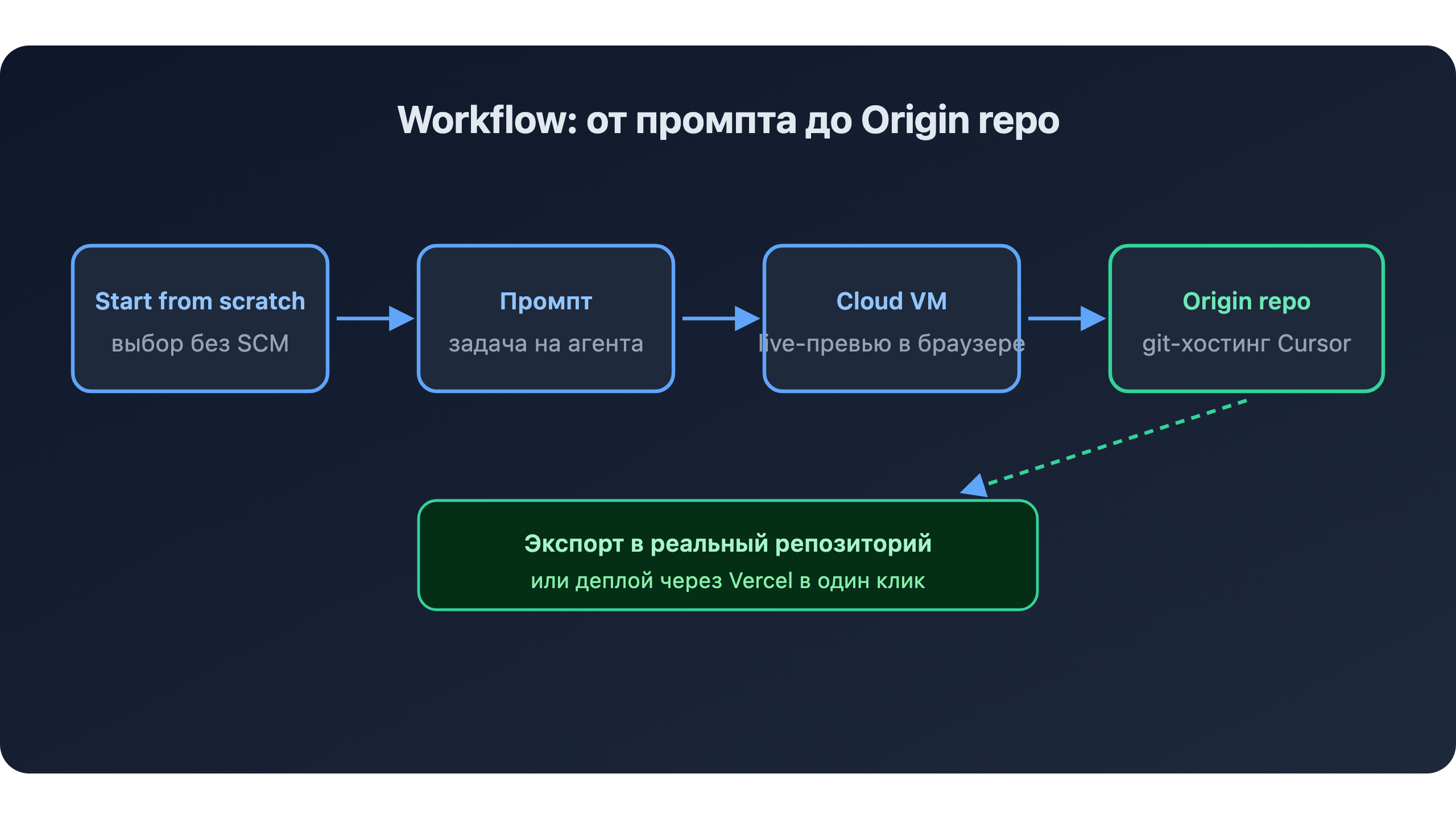
Task: Select the 'Cloud VM' box heading
Action: click(892, 301)
